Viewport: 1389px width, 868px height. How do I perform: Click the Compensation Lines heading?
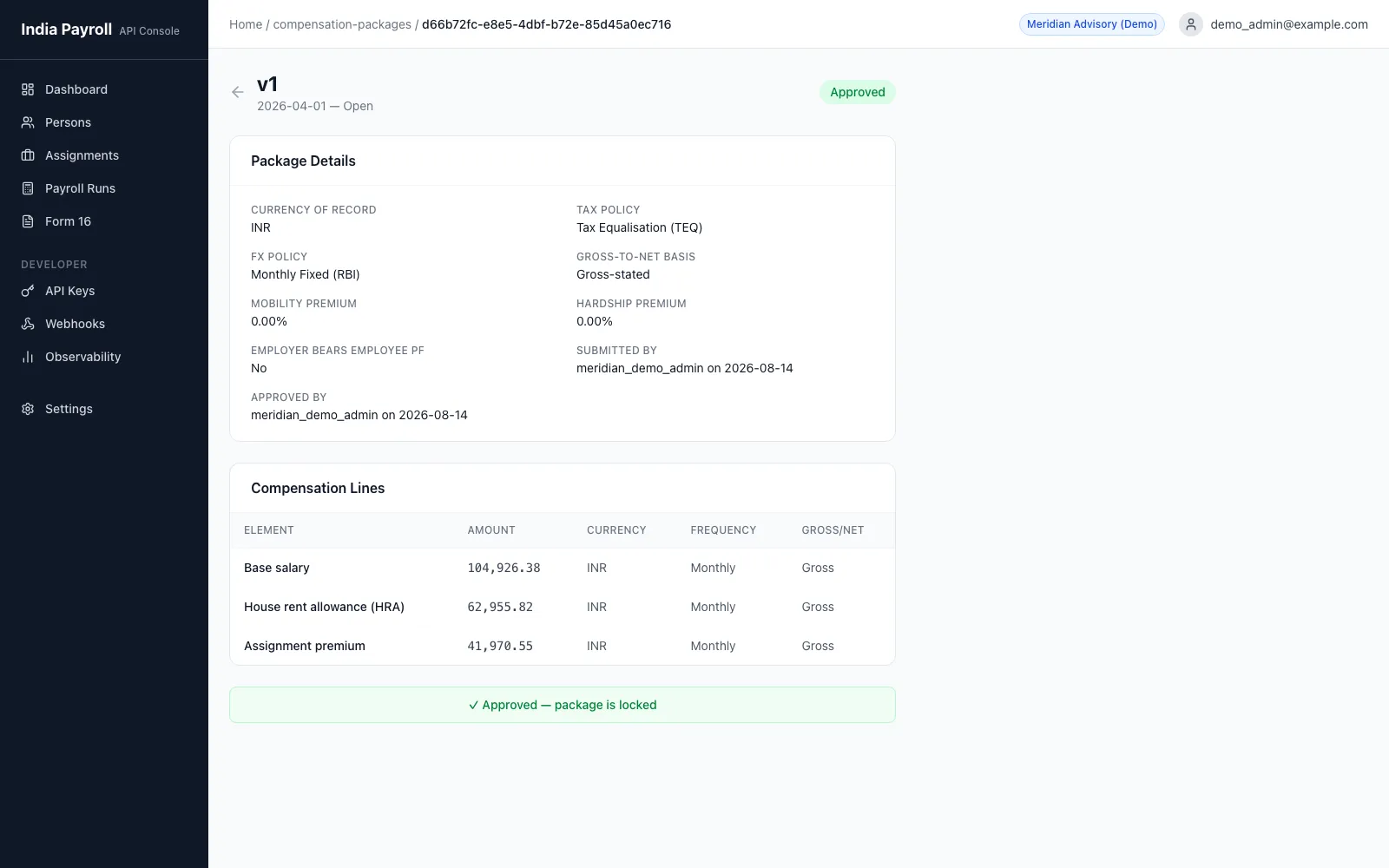tap(318, 488)
